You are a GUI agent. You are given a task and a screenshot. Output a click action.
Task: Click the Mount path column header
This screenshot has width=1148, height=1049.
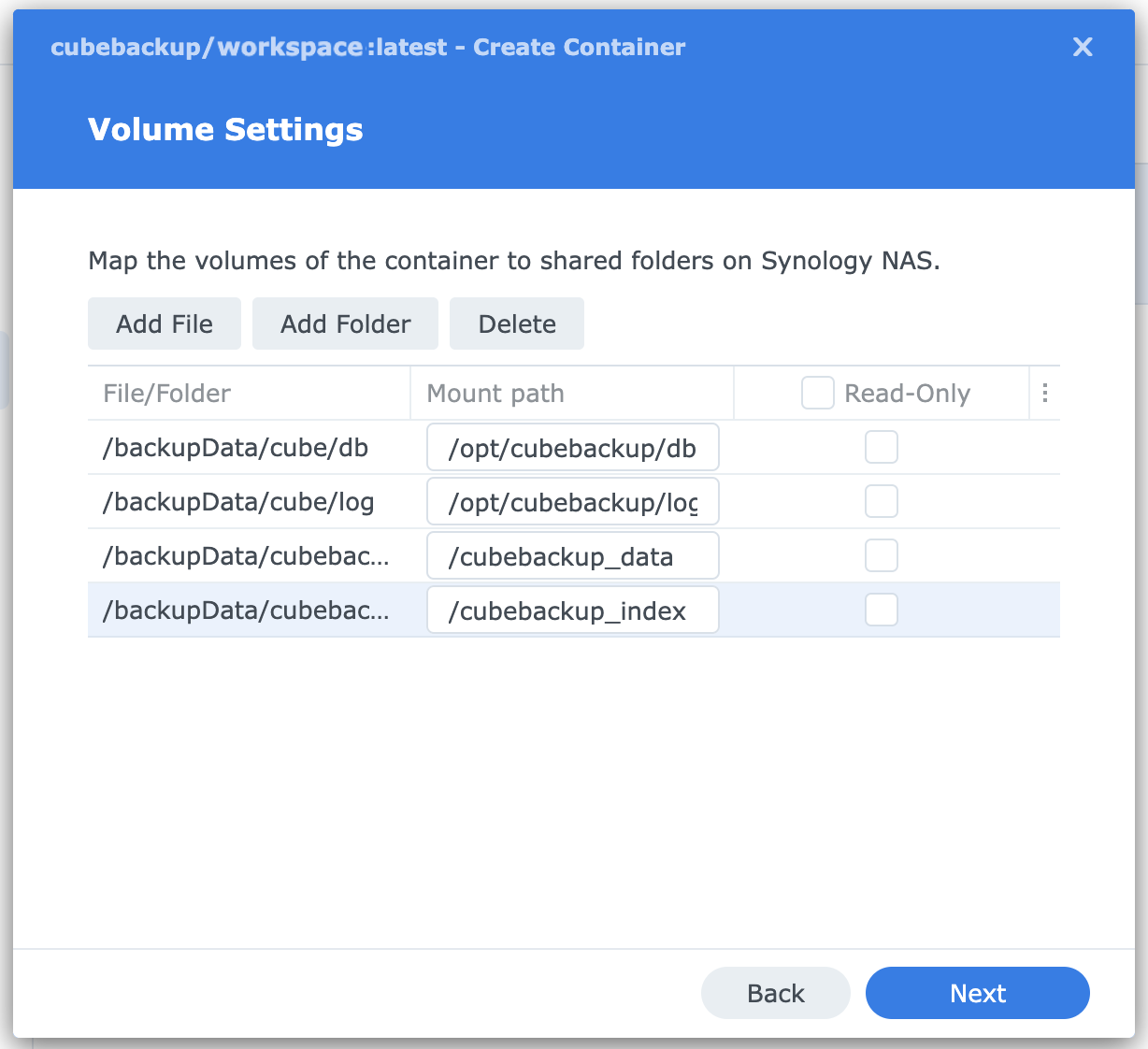pos(572,394)
